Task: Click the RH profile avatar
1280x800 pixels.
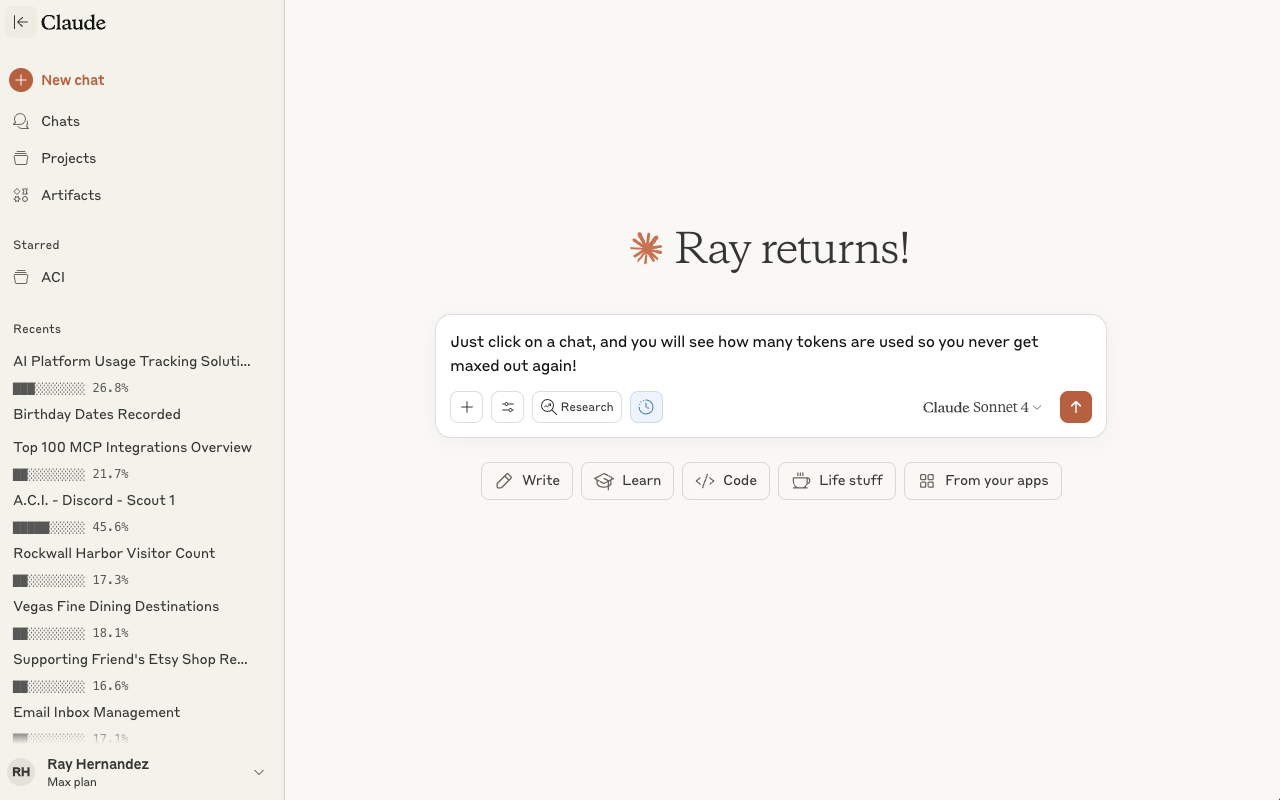Action: click(x=21, y=772)
